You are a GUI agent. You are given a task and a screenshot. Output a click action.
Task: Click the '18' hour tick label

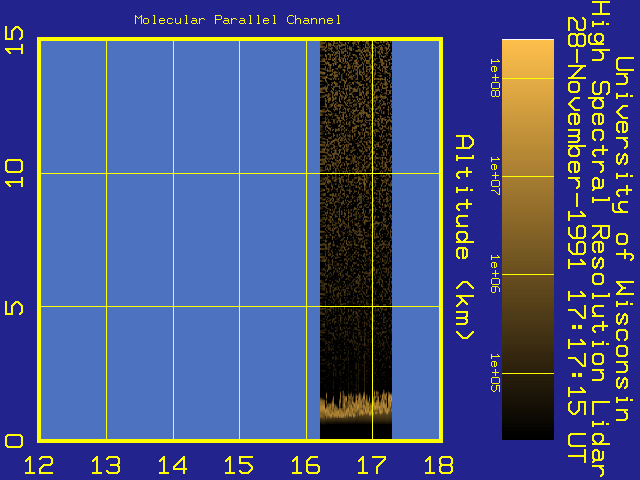(439, 465)
